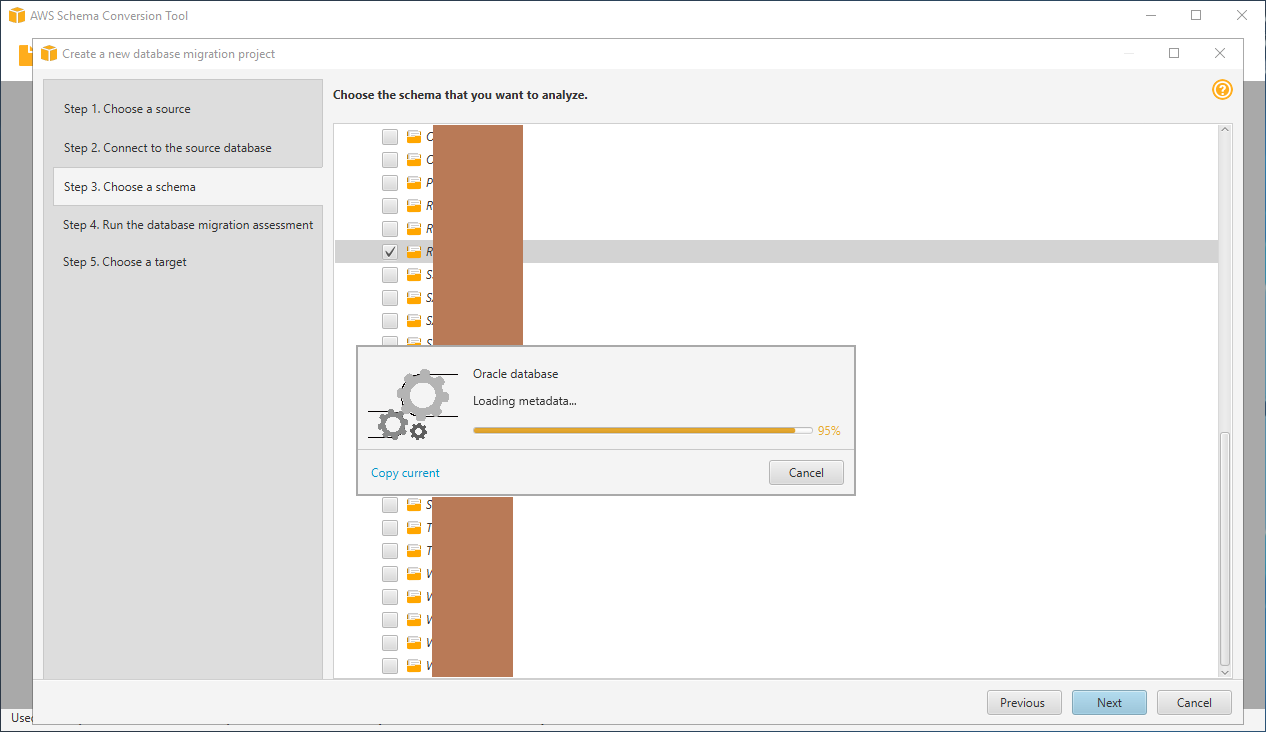
Task: Click the schema list scrollbar up arrow
Action: [x=1225, y=131]
